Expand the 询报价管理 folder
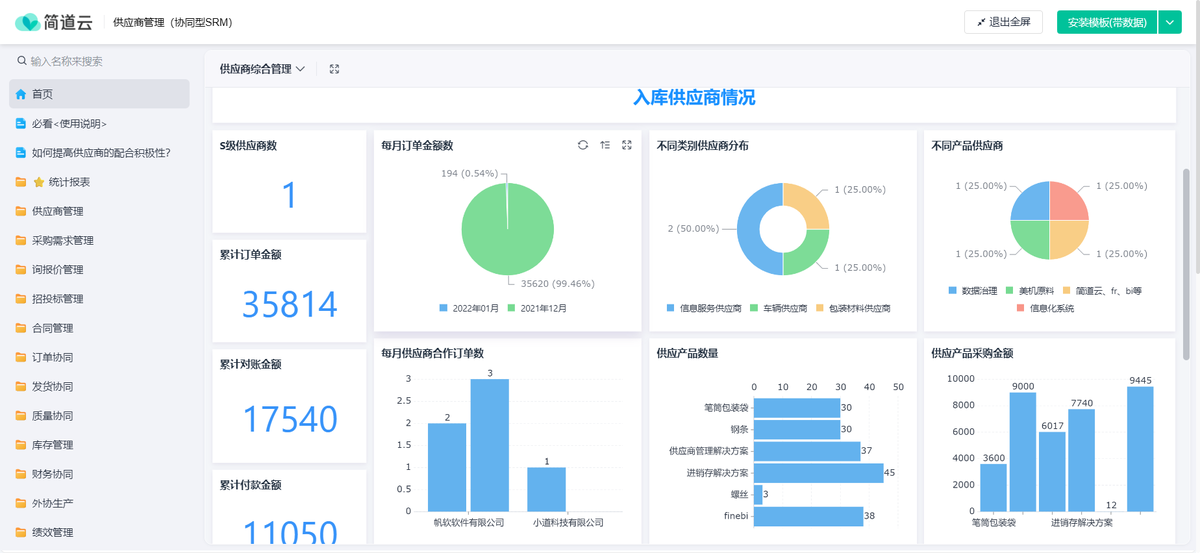This screenshot has width=1200, height=553. pos(100,269)
